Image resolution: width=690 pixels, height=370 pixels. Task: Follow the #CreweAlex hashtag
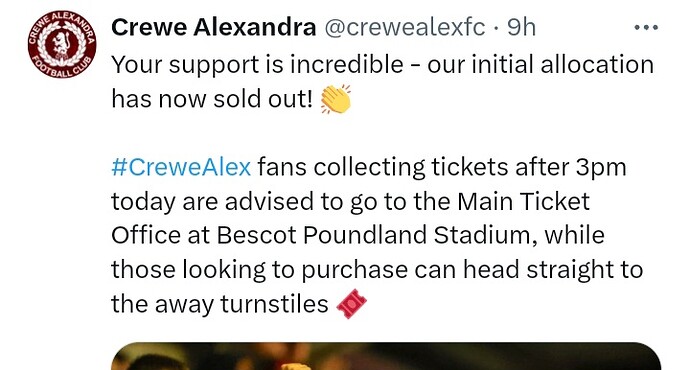coord(181,167)
